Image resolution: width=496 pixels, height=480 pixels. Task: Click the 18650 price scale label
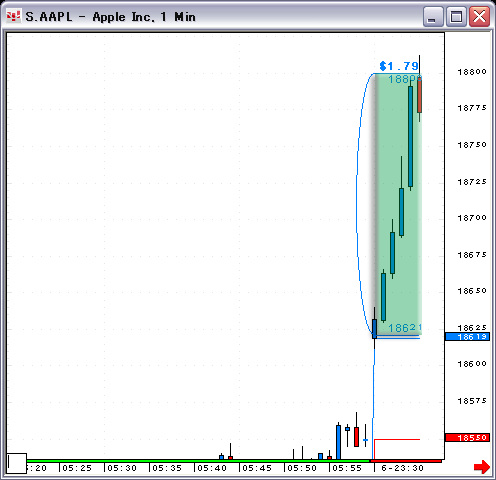(x=472, y=291)
